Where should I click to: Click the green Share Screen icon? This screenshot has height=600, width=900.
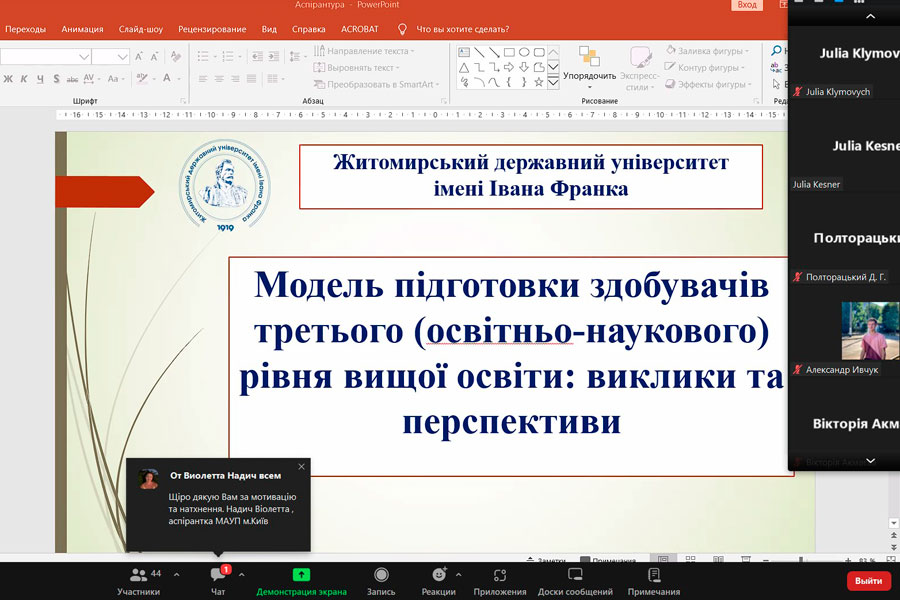301,575
